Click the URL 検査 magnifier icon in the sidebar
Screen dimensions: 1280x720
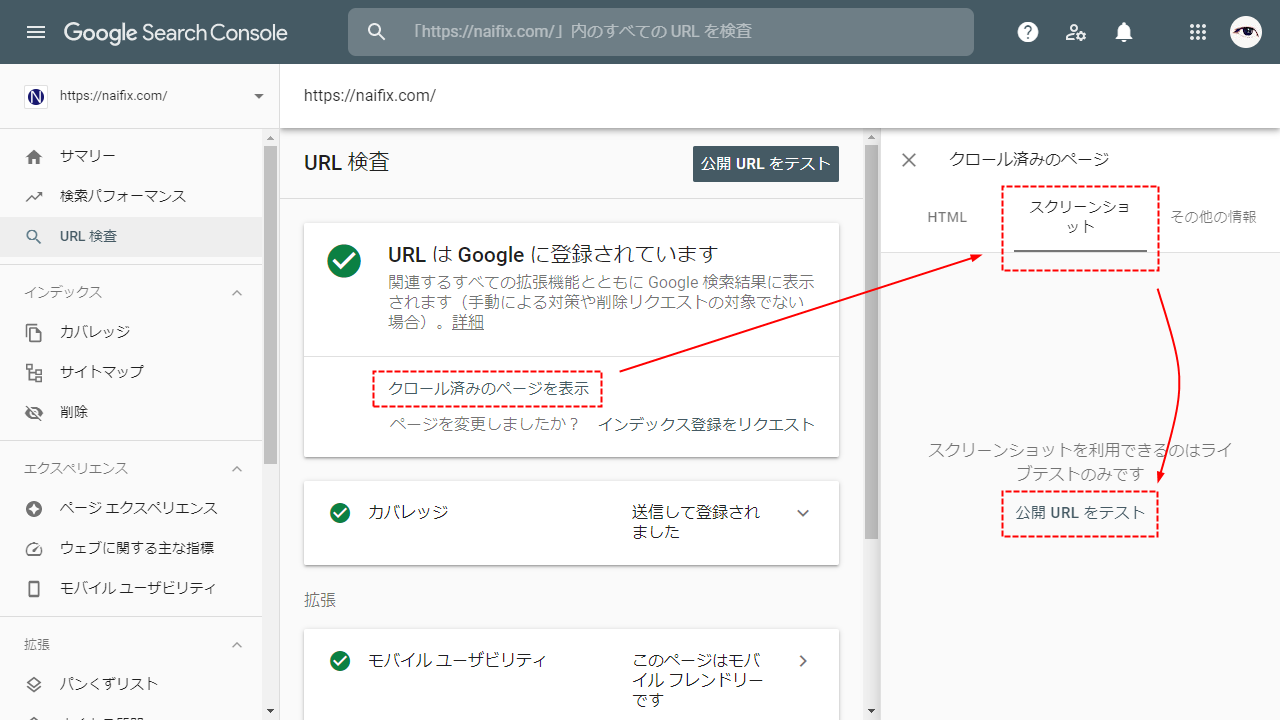pos(34,237)
